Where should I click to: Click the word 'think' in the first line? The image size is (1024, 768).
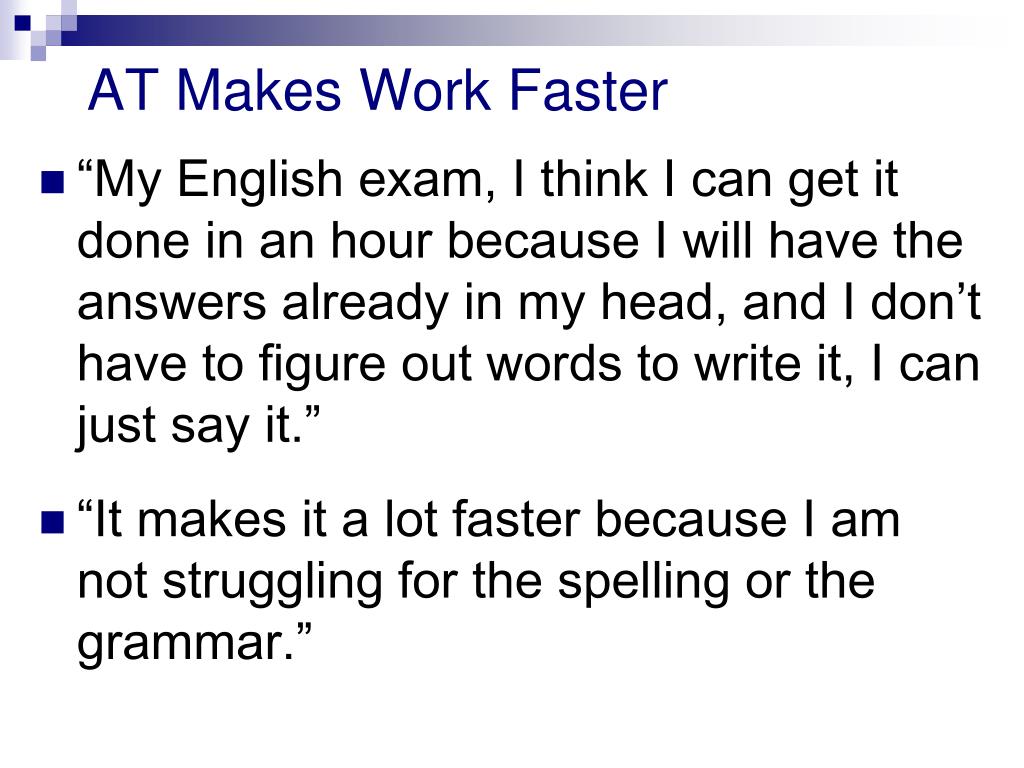coord(594,179)
